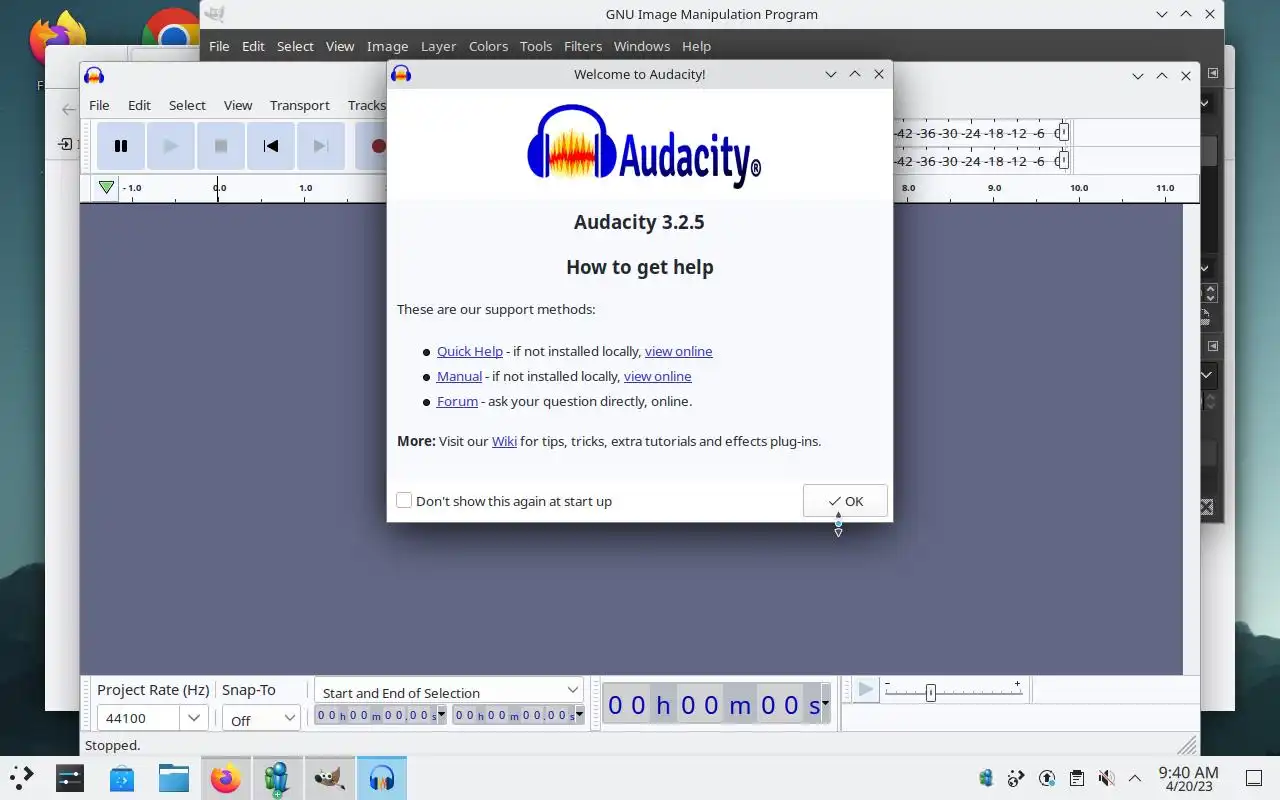This screenshot has height=800, width=1280.
Task: Click GIMP lower dock tab configuration arrow icon
Action: click(x=1213, y=346)
